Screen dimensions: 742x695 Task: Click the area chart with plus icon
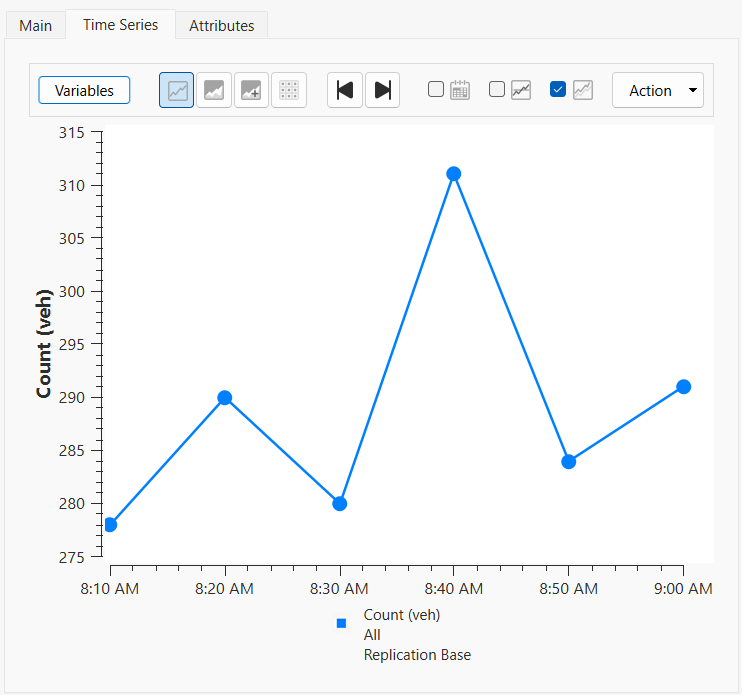pyautogui.click(x=251, y=90)
